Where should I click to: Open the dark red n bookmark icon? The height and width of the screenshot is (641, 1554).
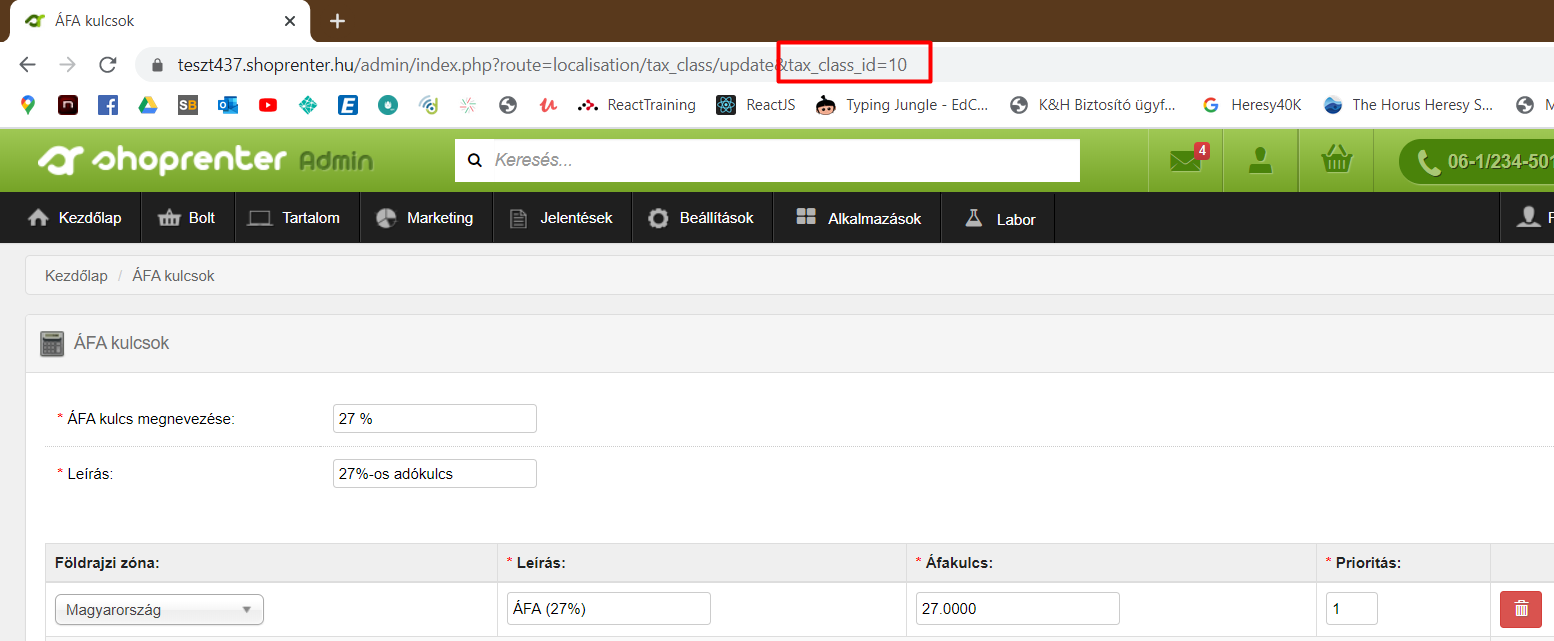click(68, 104)
